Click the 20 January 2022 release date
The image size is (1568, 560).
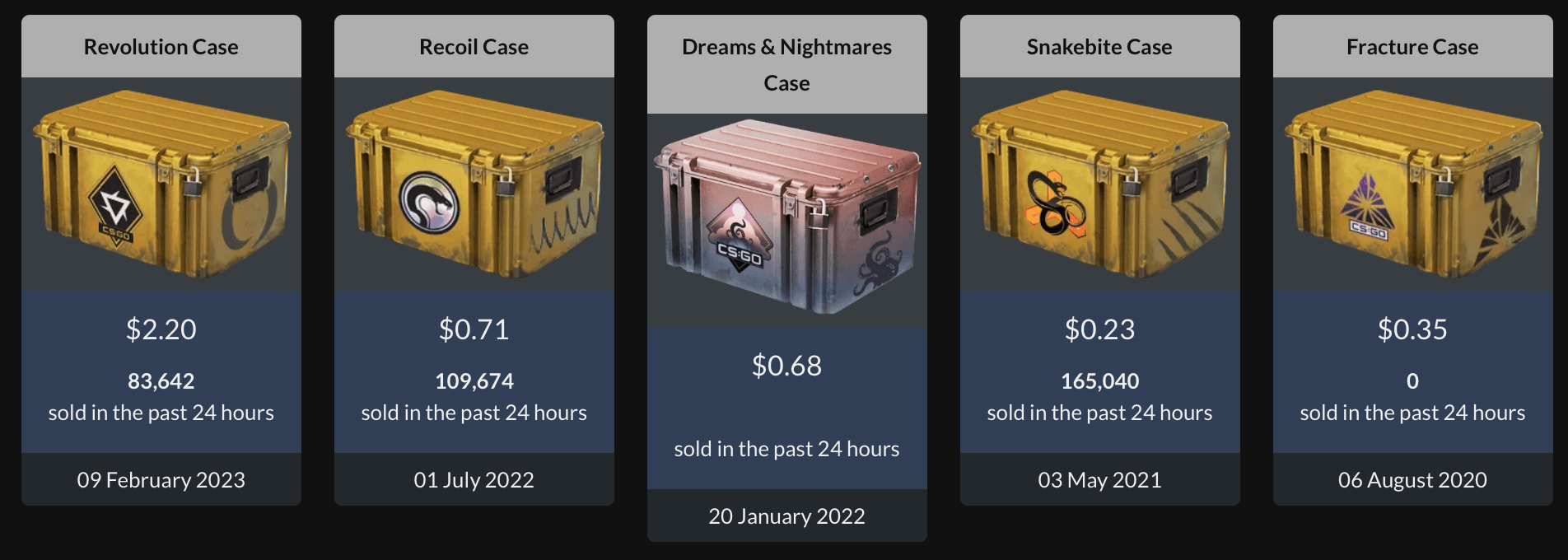click(x=786, y=516)
